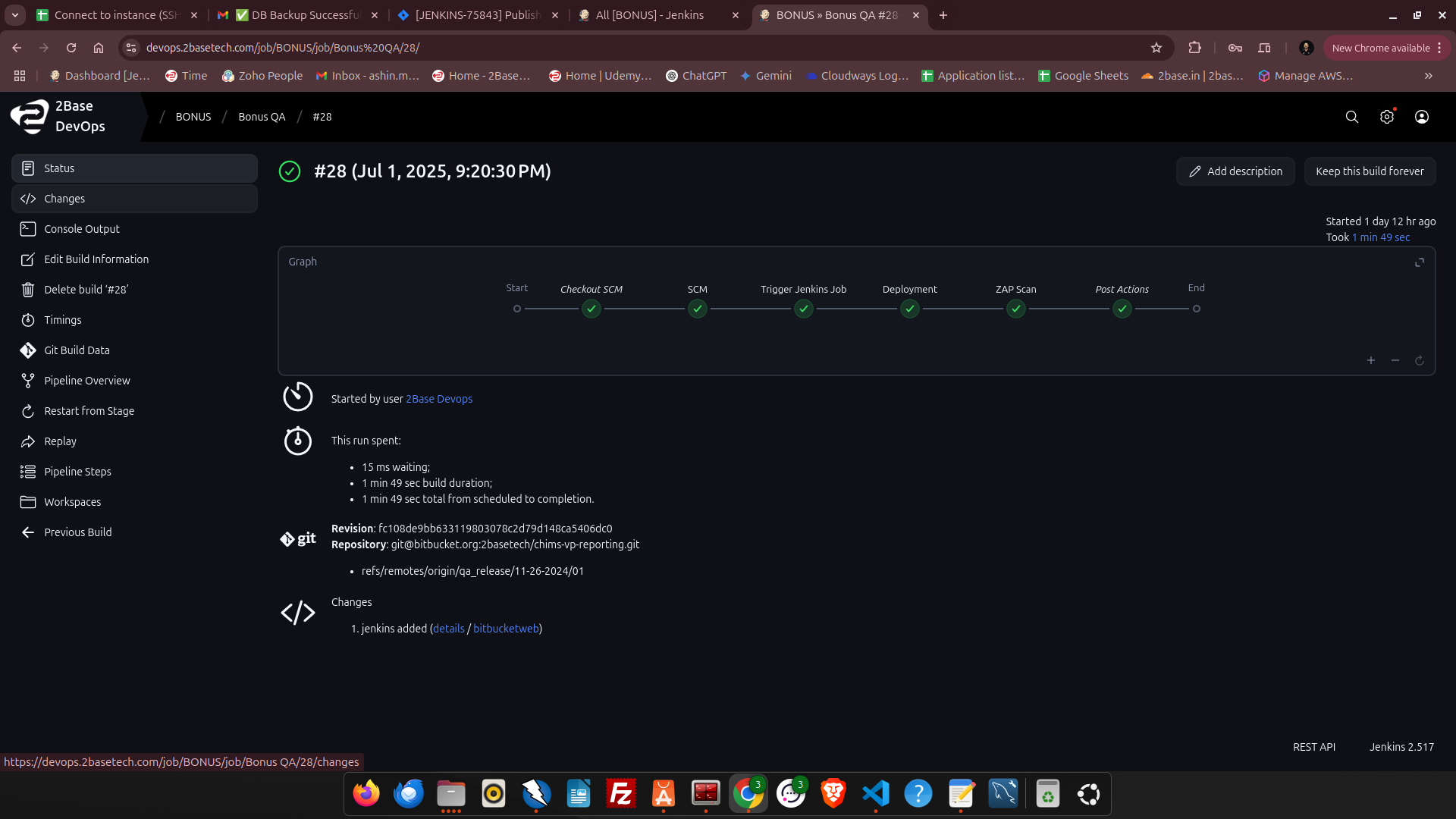Select Restart from Stage
This screenshot has width=1456, height=819.
tap(134, 411)
